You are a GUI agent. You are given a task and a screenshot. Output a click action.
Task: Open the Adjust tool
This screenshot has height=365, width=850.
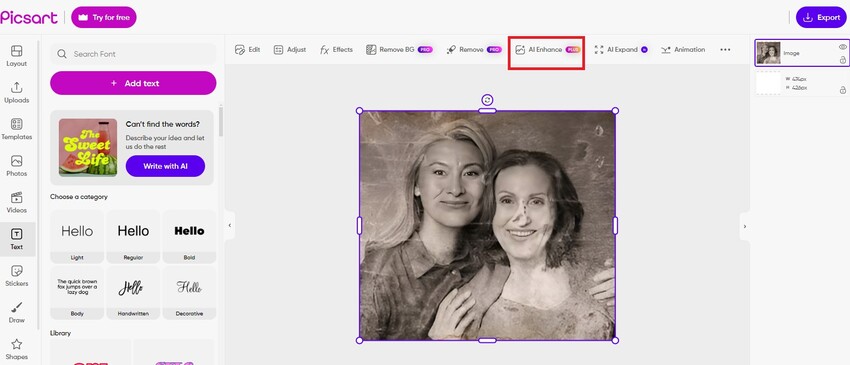[290, 49]
